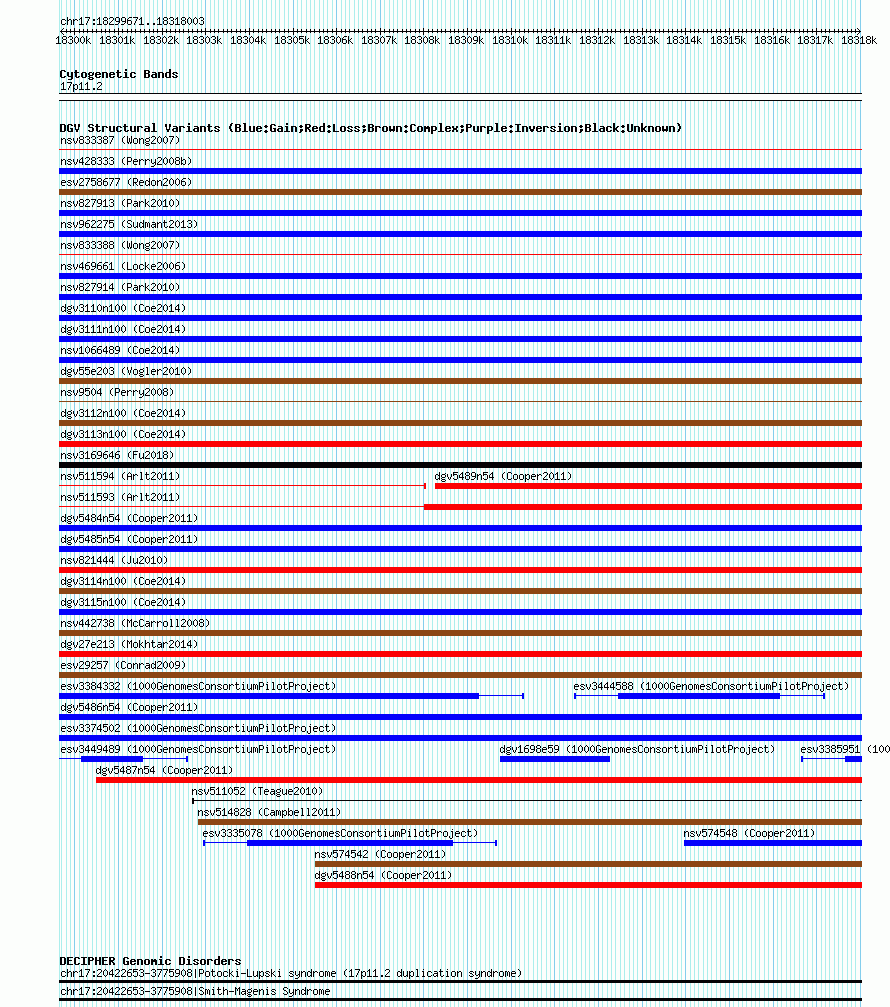Open variant nsv827913 (Park2010)
Image resolution: width=890 pixels, height=1007 pixels.
[120, 204]
